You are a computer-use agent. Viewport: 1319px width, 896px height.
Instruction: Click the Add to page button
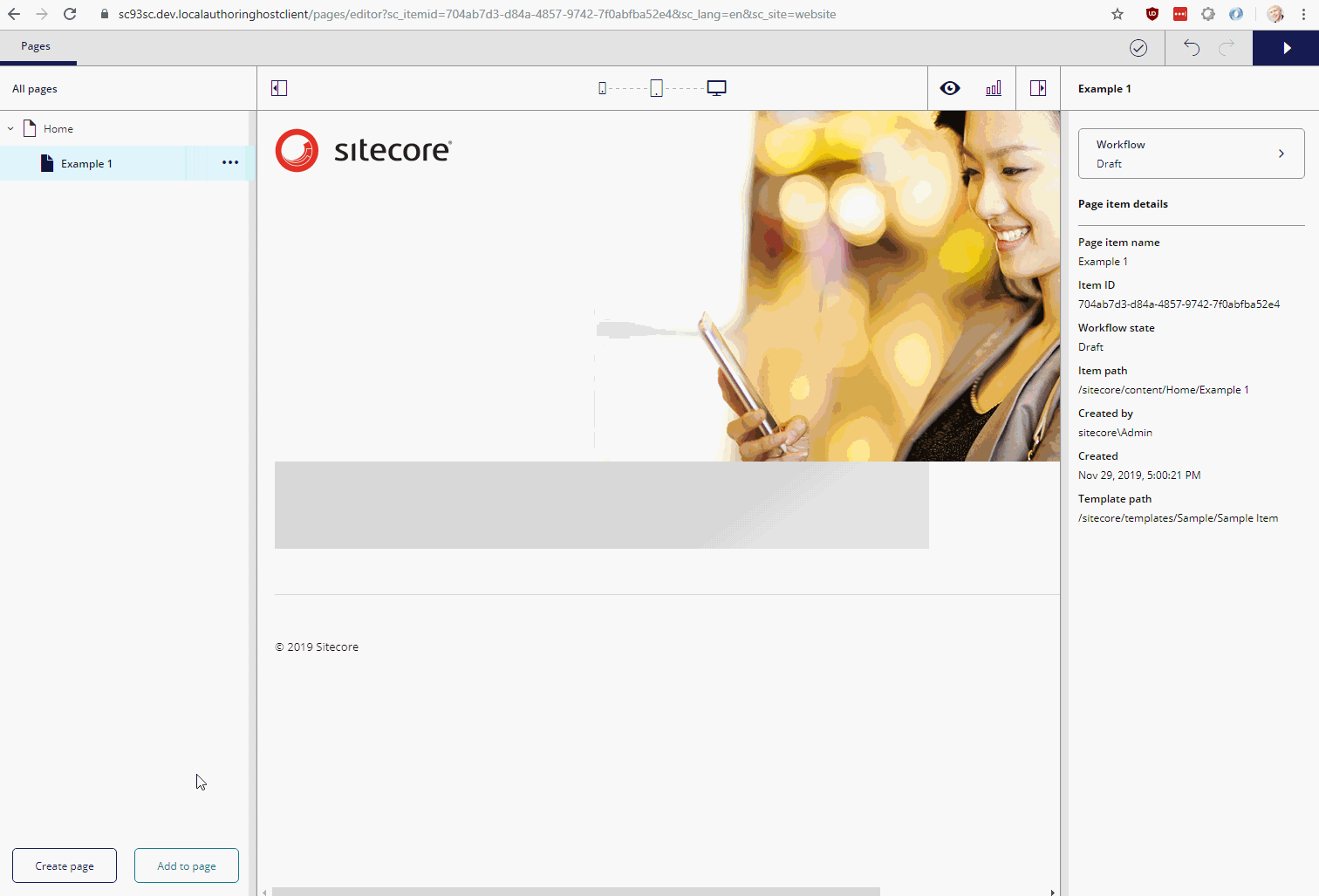pos(187,865)
